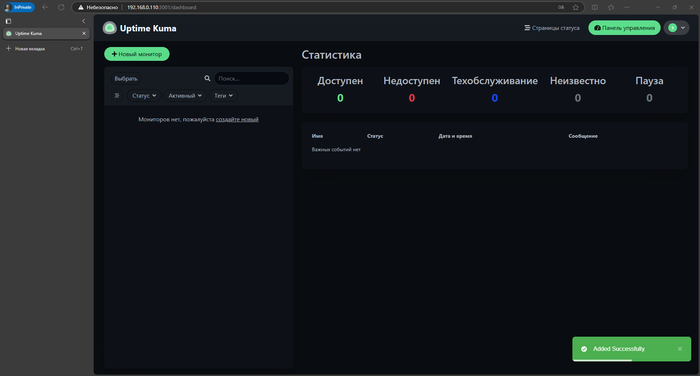Reload the page with the refresh icon
This screenshot has width=700, height=376.
(61, 7)
